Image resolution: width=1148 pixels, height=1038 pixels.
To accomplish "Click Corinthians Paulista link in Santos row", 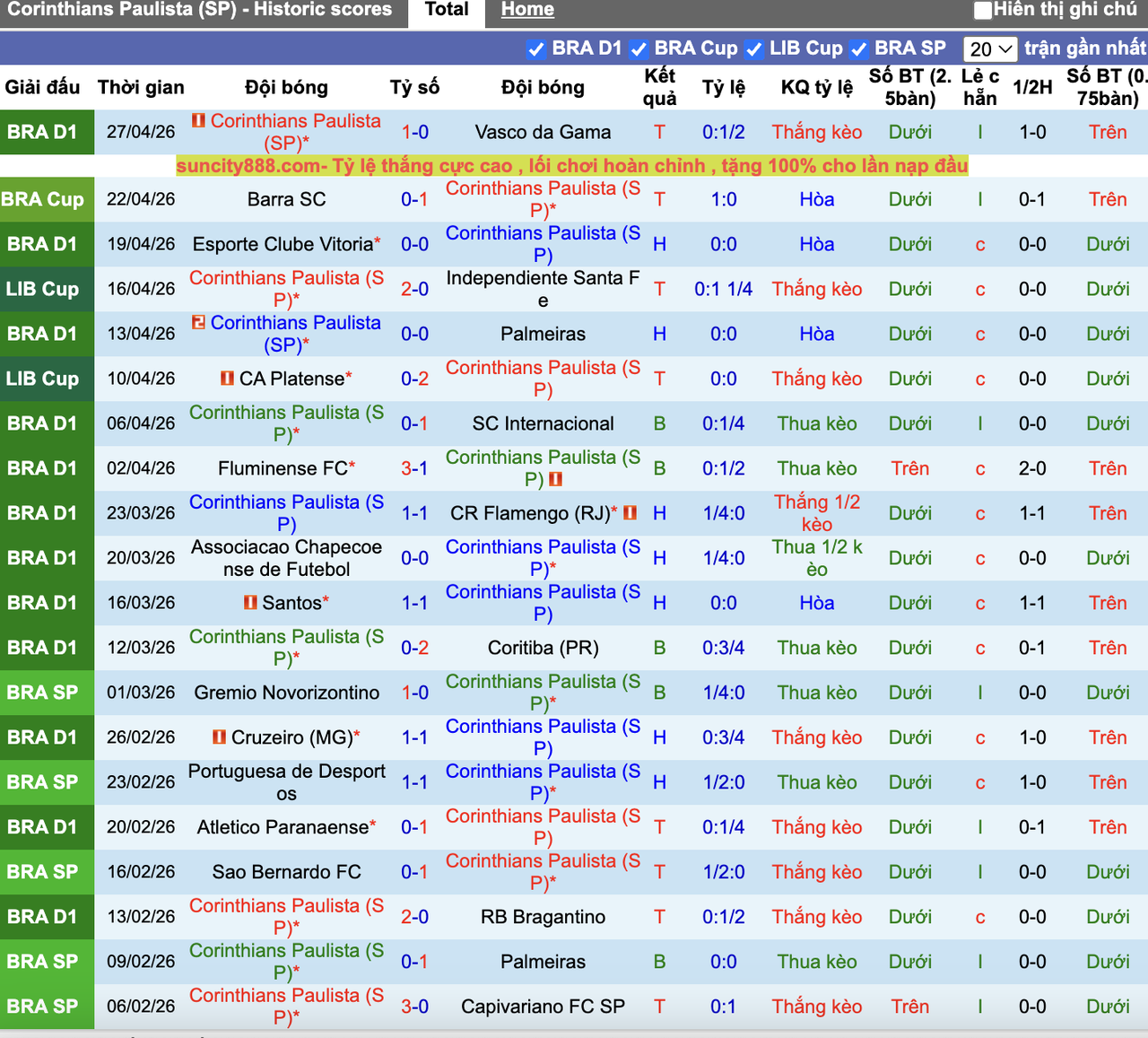I will click(543, 603).
